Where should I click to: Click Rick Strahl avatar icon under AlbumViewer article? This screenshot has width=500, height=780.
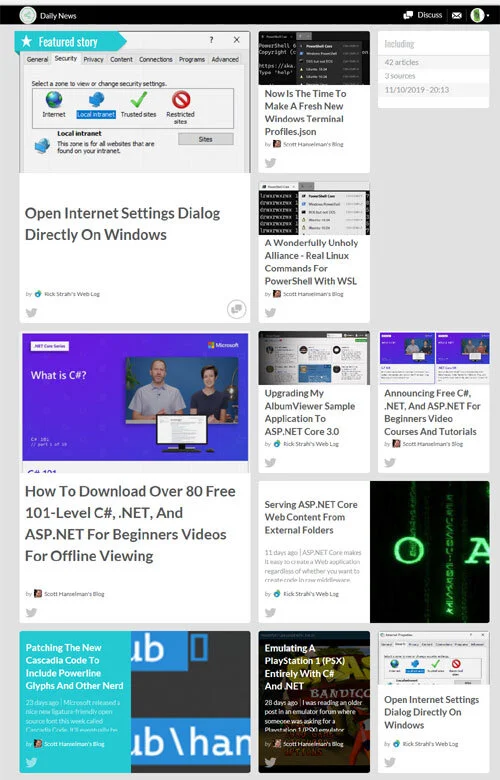click(x=277, y=444)
